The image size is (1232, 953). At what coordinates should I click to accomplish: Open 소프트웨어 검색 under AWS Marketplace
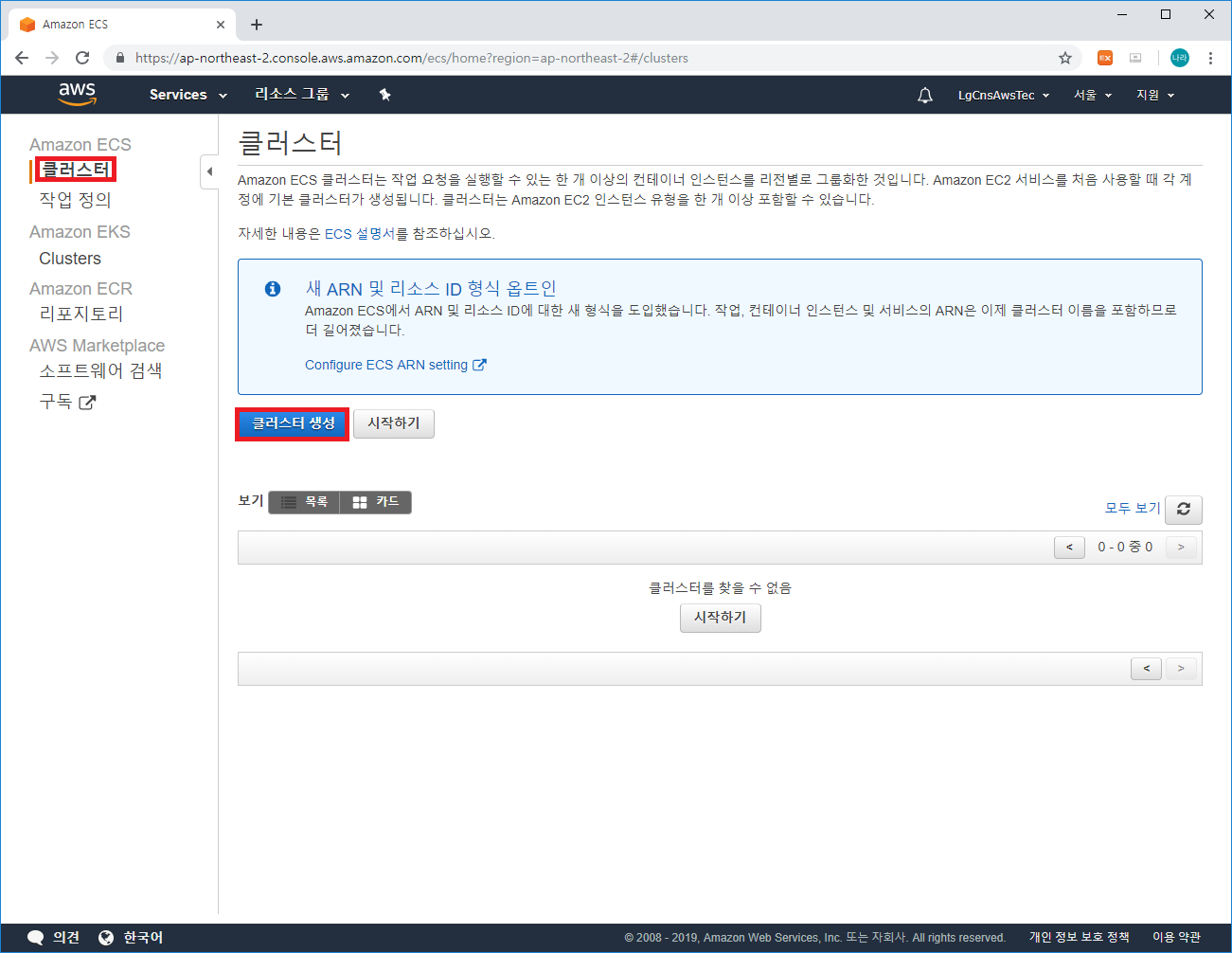(x=100, y=370)
